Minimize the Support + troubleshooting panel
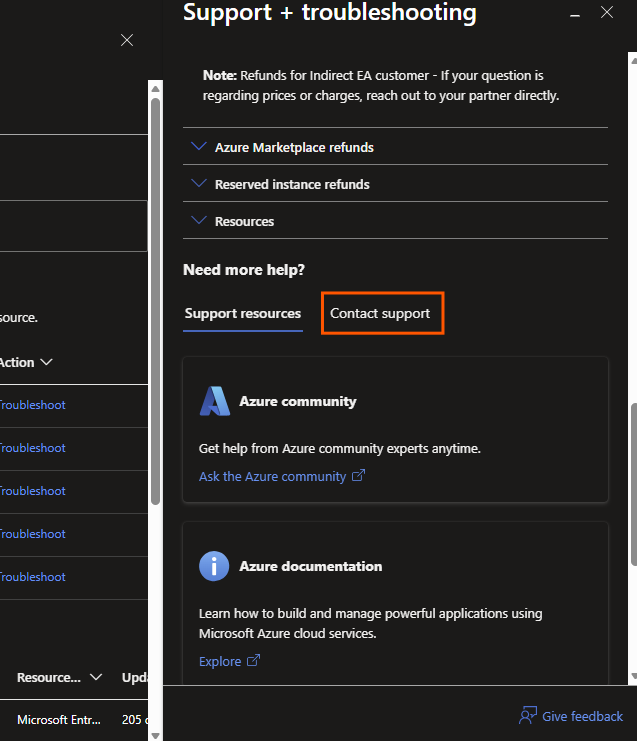The width and height of the screenshot is (637, 741). click(x=575, y=15)
